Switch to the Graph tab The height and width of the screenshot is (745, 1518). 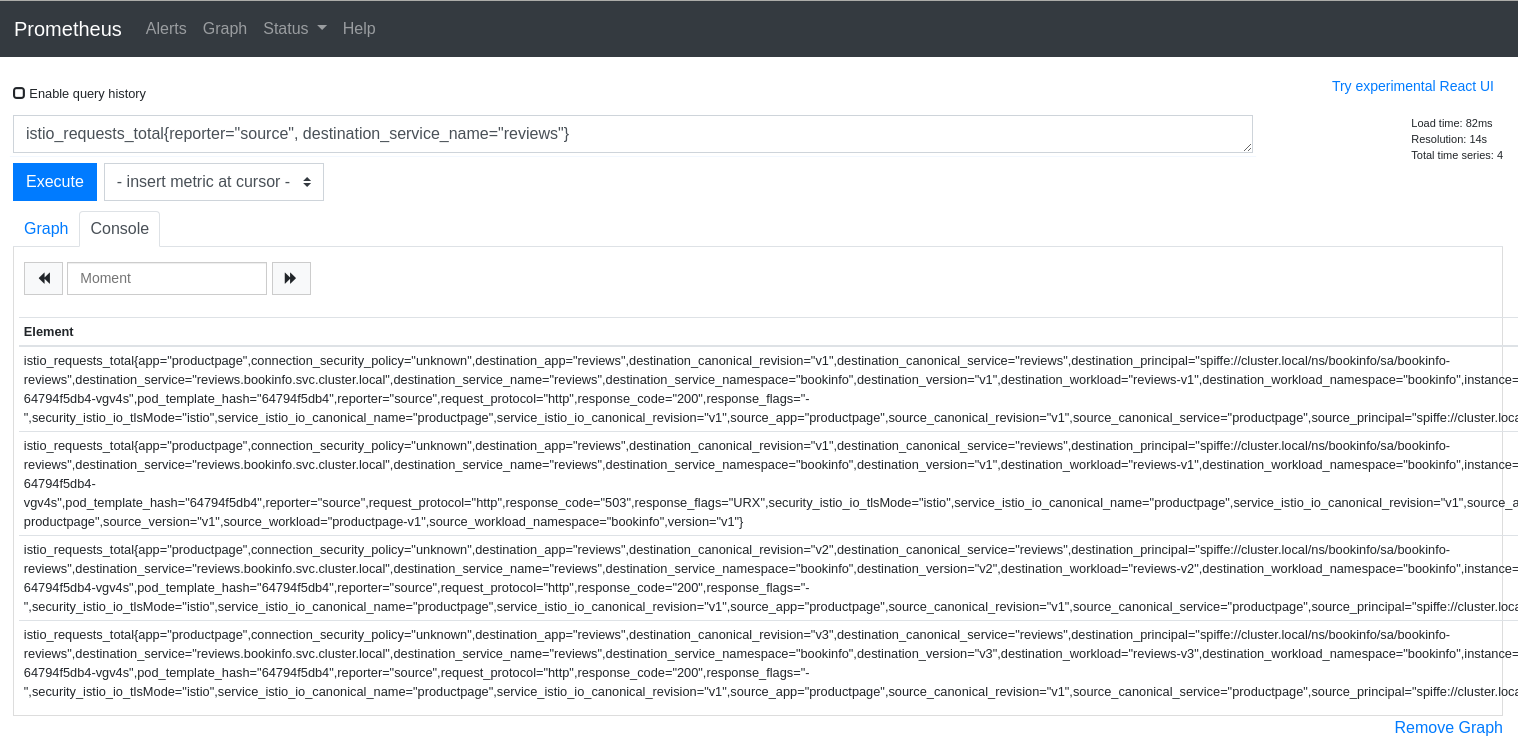[46, 228]
